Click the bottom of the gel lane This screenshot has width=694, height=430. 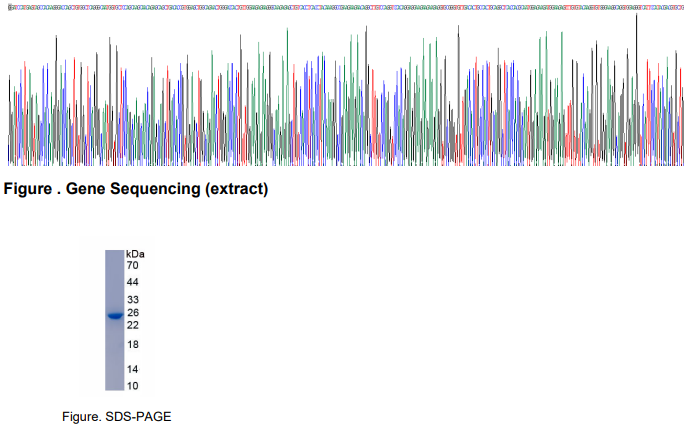coord(115,388)
